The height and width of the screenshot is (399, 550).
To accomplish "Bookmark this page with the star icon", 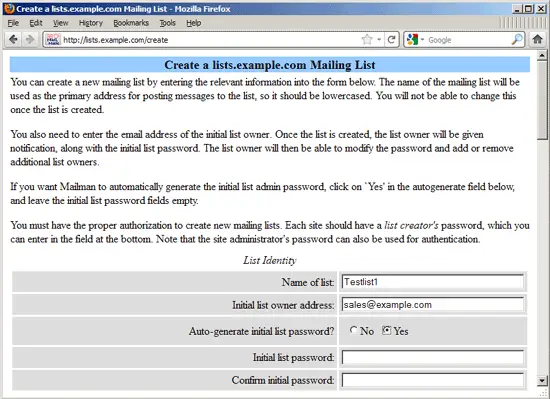I will pyautogui.click(x=367, y=39).
